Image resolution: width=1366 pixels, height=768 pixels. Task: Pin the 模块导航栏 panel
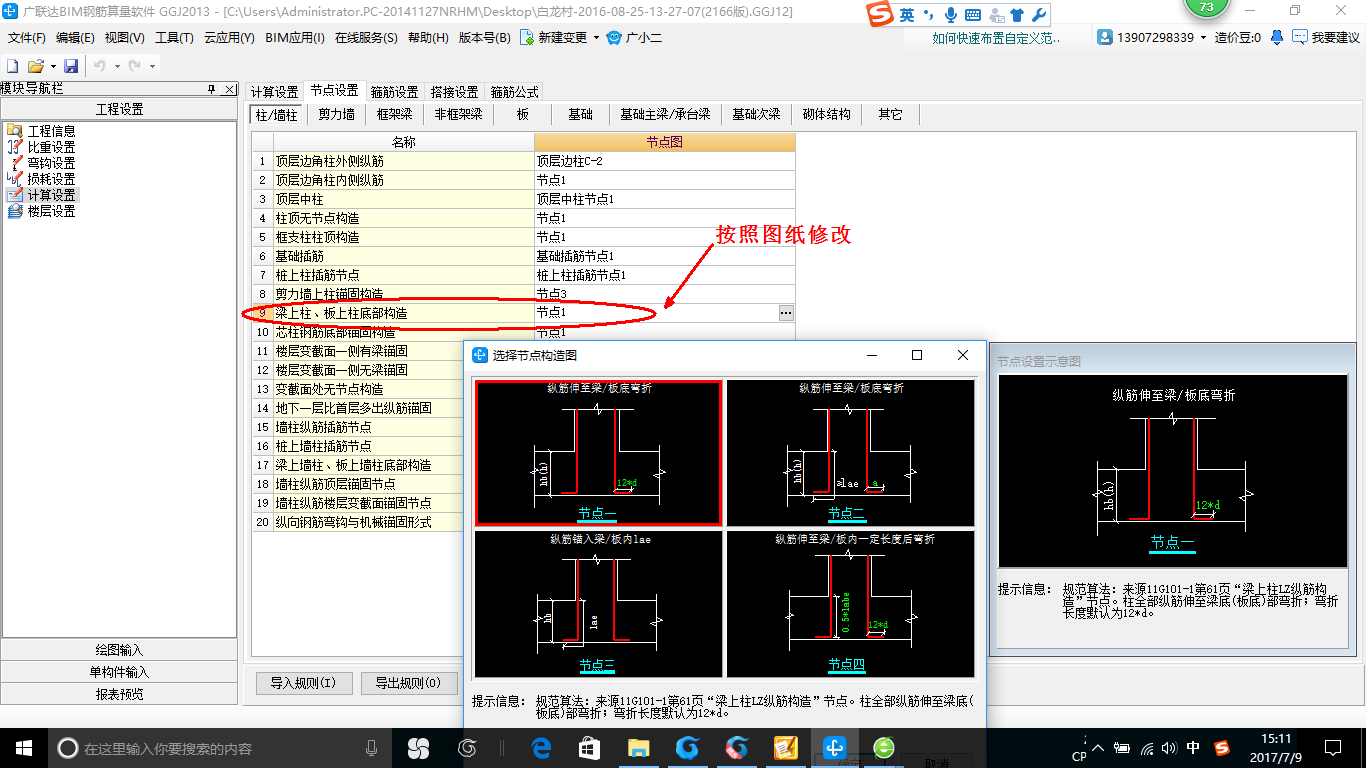coord(212,89)
